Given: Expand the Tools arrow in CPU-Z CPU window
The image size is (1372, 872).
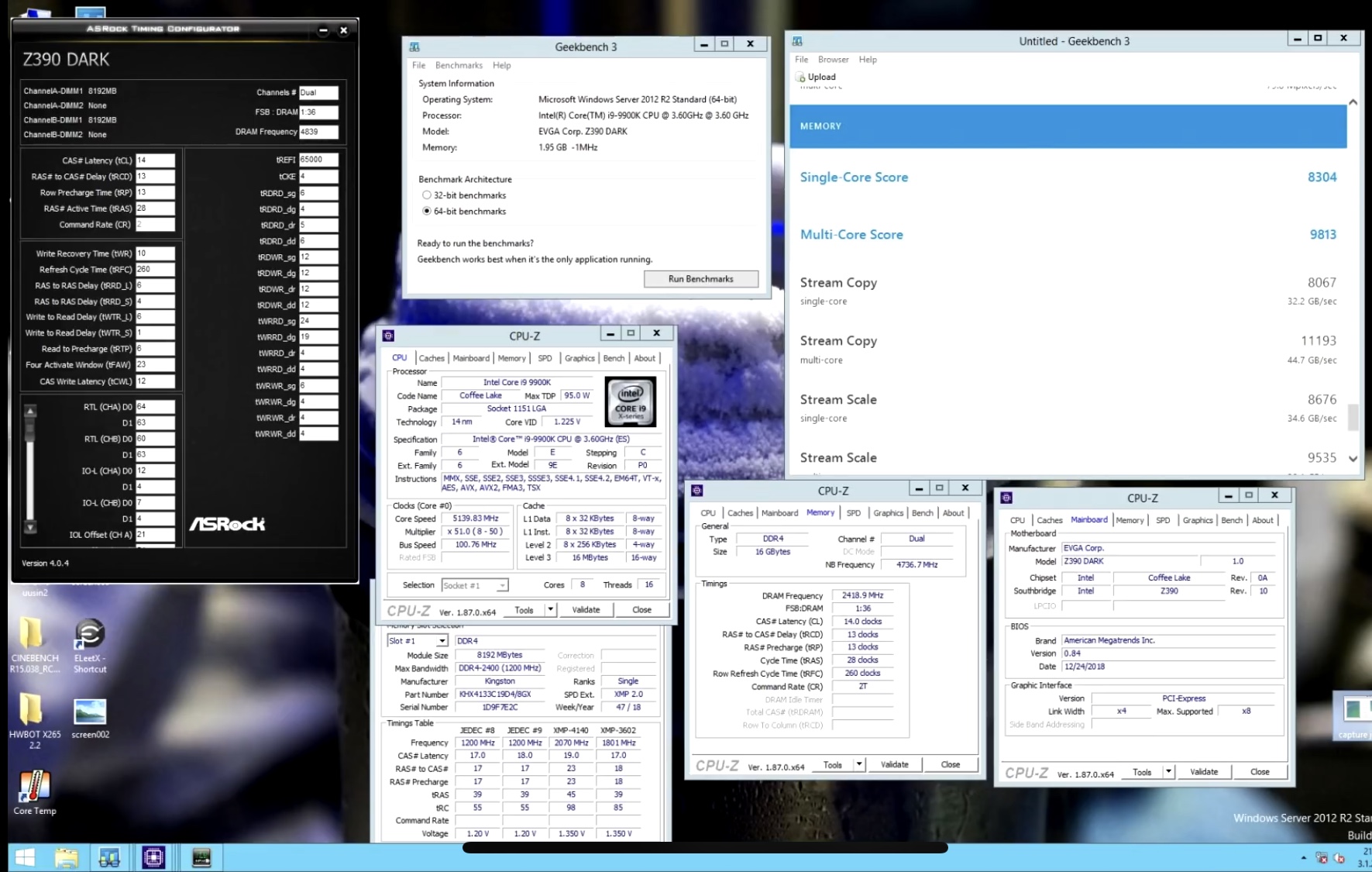Looking at the screenshot, I should pyautogui.click(x=550, y=610).
